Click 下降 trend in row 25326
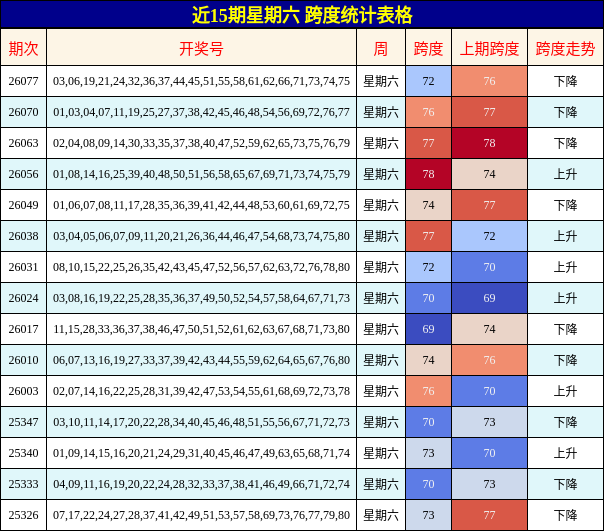Screen dimensions: 604x531 565,515
